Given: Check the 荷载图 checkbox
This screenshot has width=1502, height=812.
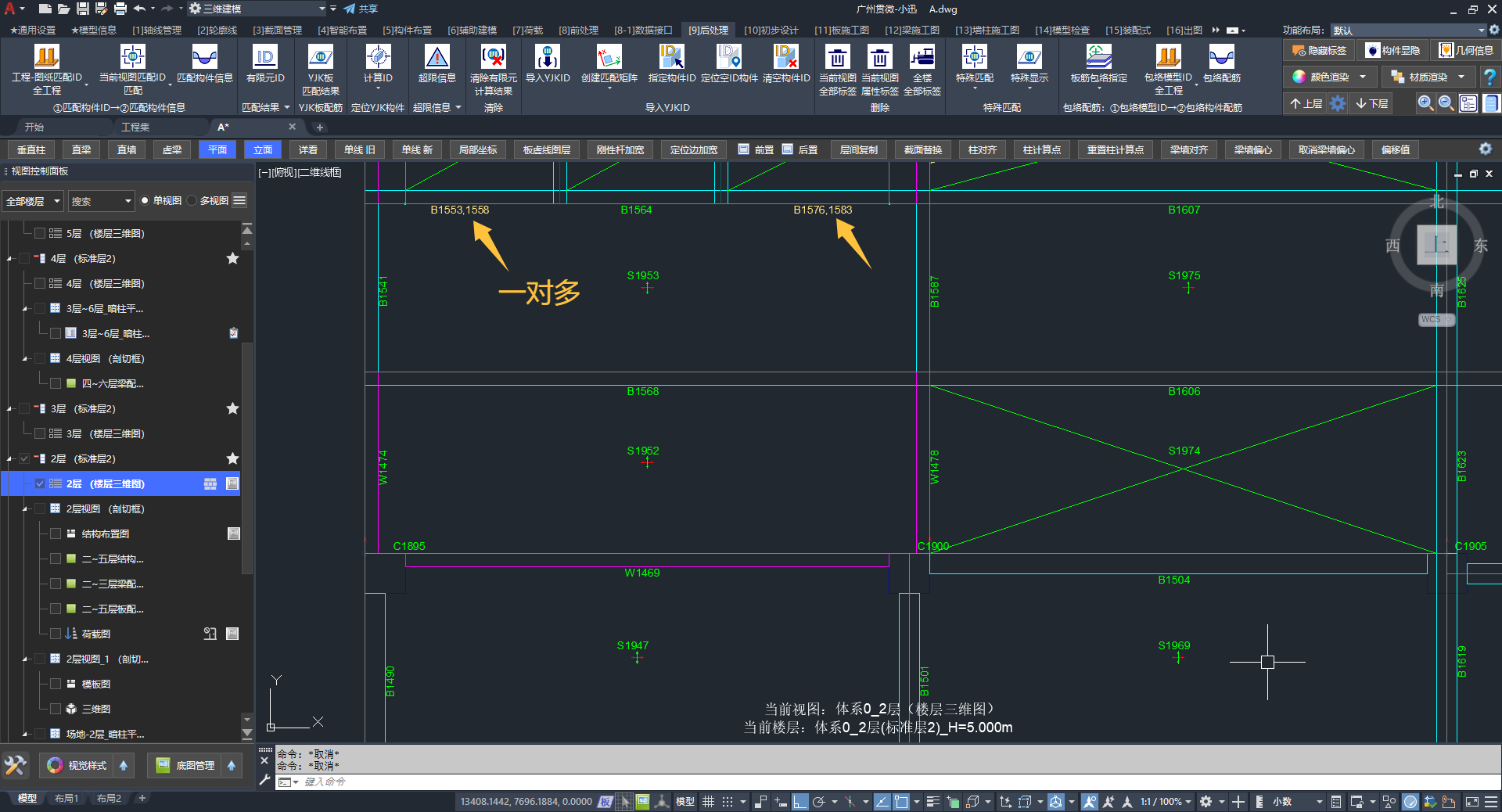Looking at the screenshot, I should click(55, 634).
